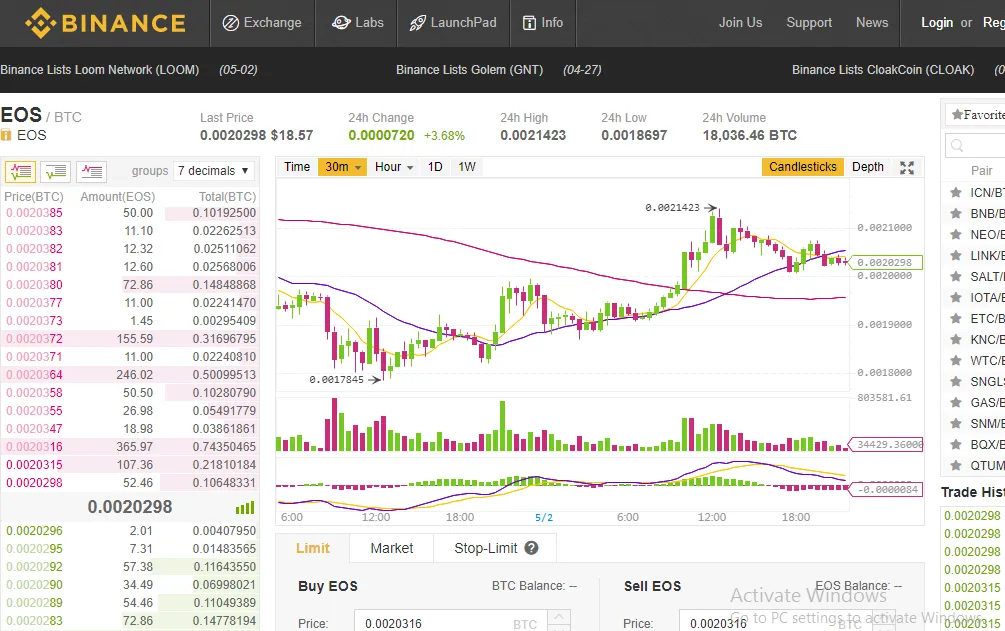This screenshot has width=1005, height=631.
Task: Select sell order at price 0.0020372
Action: 130,339
